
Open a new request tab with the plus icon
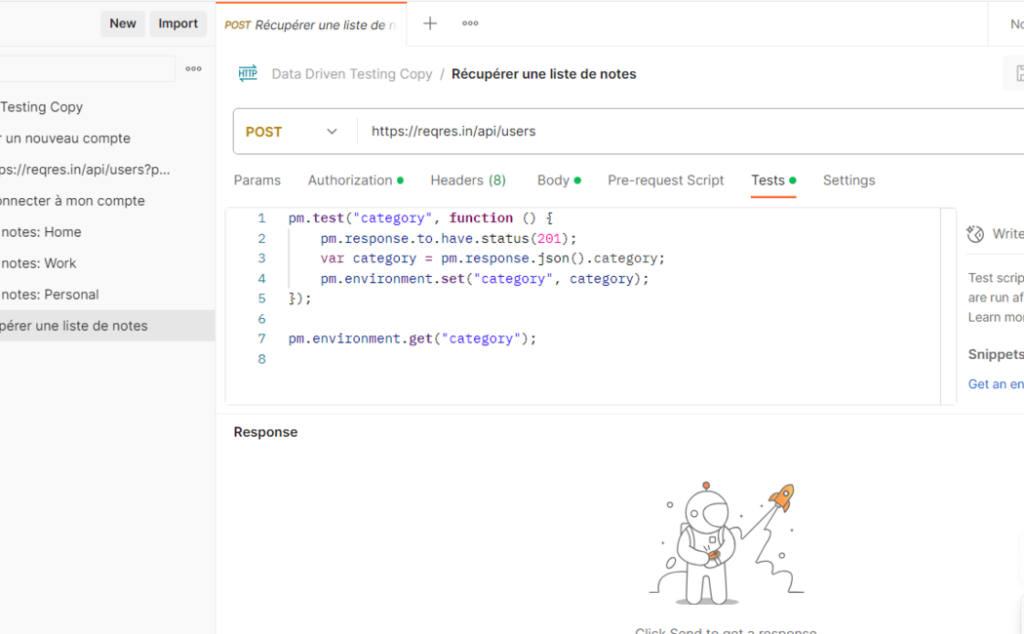[x=429, y=23]
